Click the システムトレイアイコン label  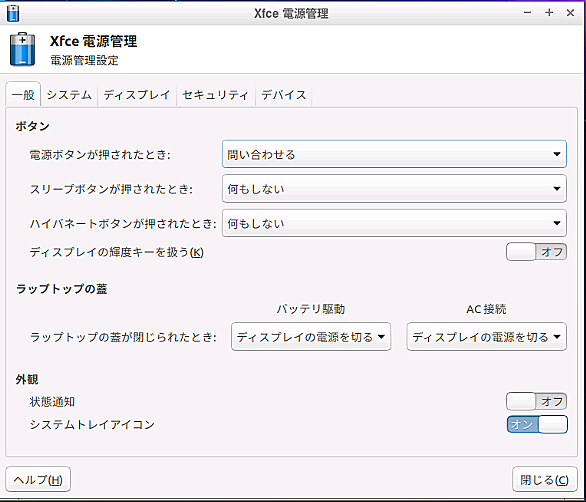tap(92, 425)
